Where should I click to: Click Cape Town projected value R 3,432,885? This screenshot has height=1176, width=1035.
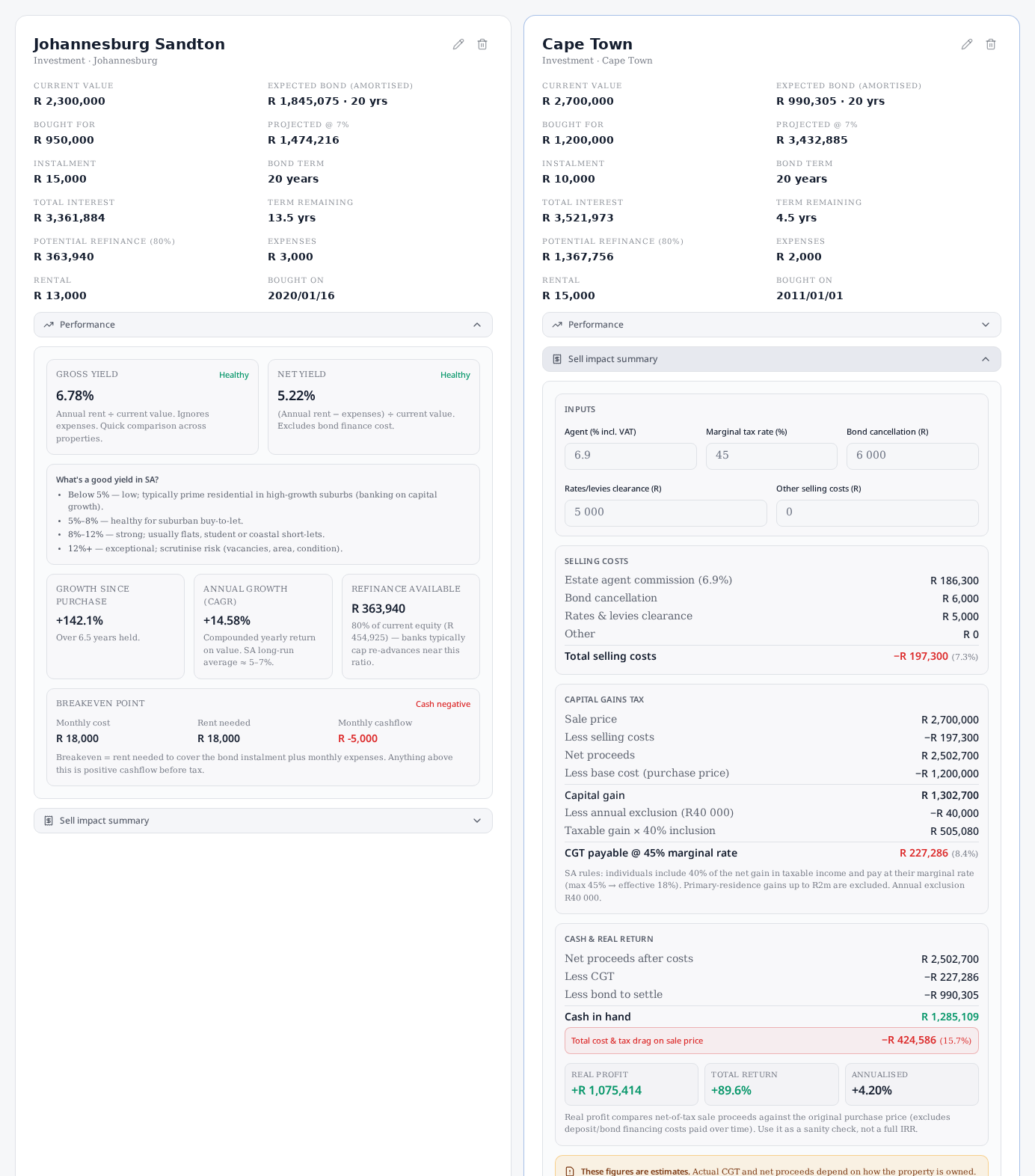pyautogui.click(x=812, y=140)
